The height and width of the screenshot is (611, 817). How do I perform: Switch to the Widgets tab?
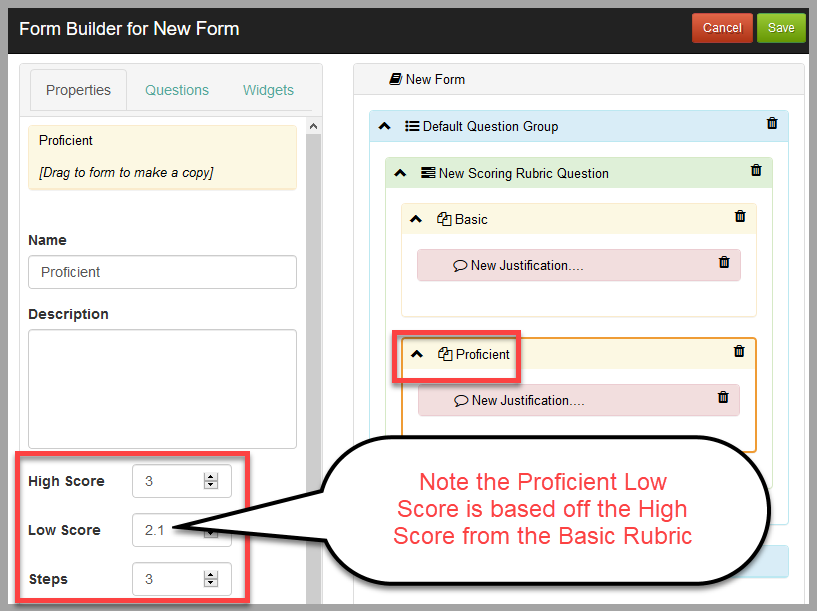pyautogui.click(x=268, y=90)
